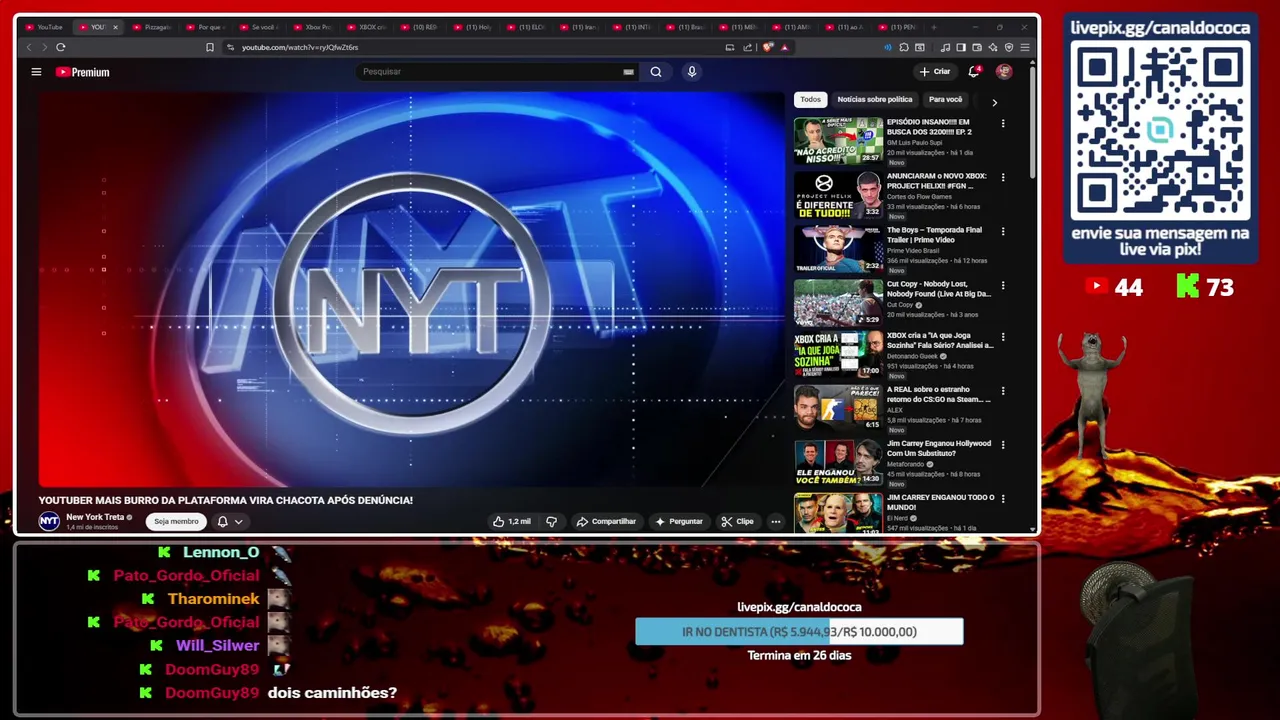Close the active YouTube browser tab

(115, 27)
